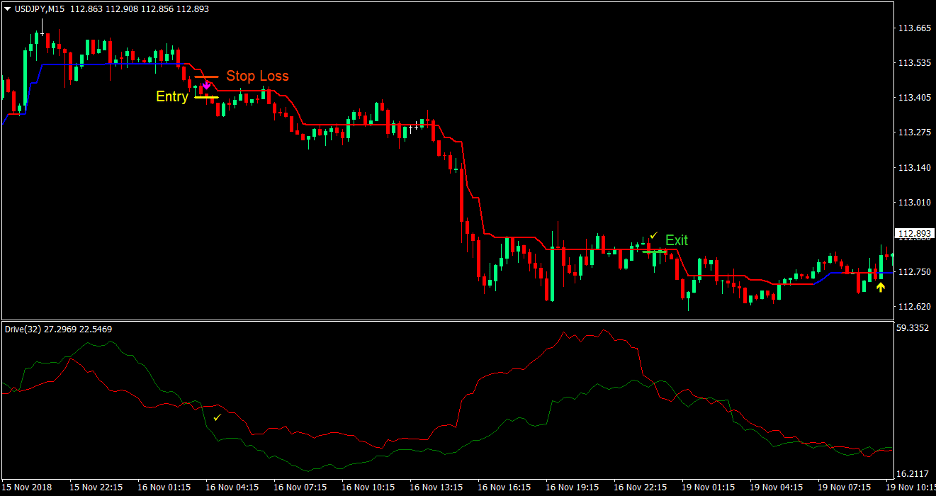This screenshot has height=496, width=936.
Task: Click the 19 Nov 04:15 time label
Action: 777,488
